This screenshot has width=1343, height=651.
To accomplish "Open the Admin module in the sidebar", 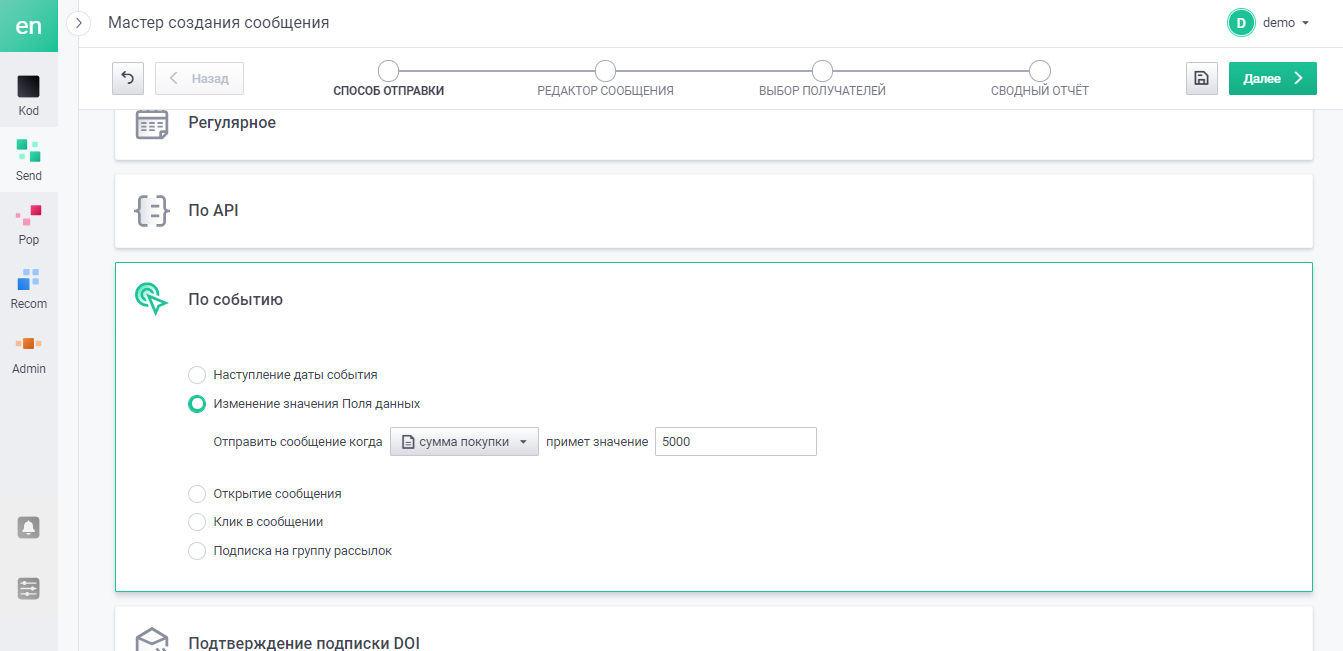I will tap(29, 353).
